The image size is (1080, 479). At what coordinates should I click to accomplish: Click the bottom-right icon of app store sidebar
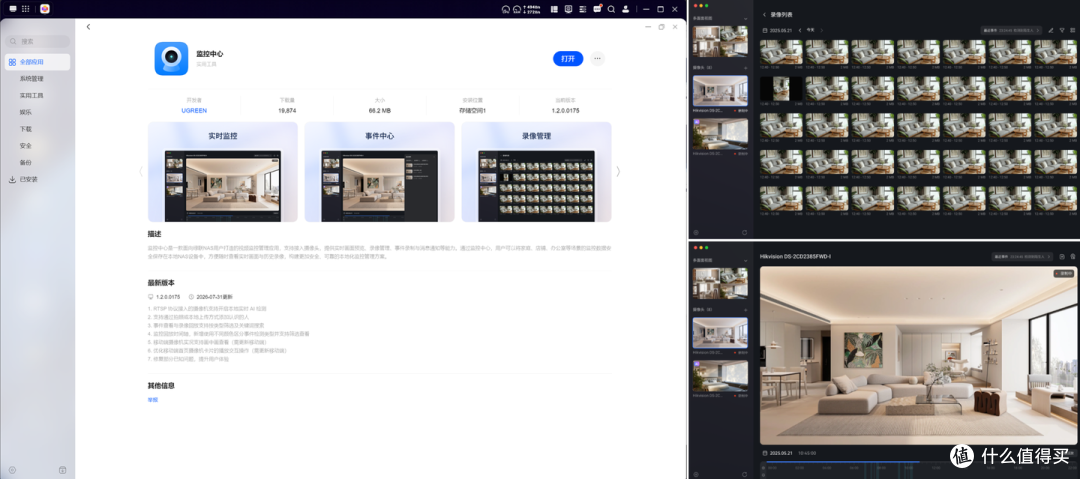point(62,470)
